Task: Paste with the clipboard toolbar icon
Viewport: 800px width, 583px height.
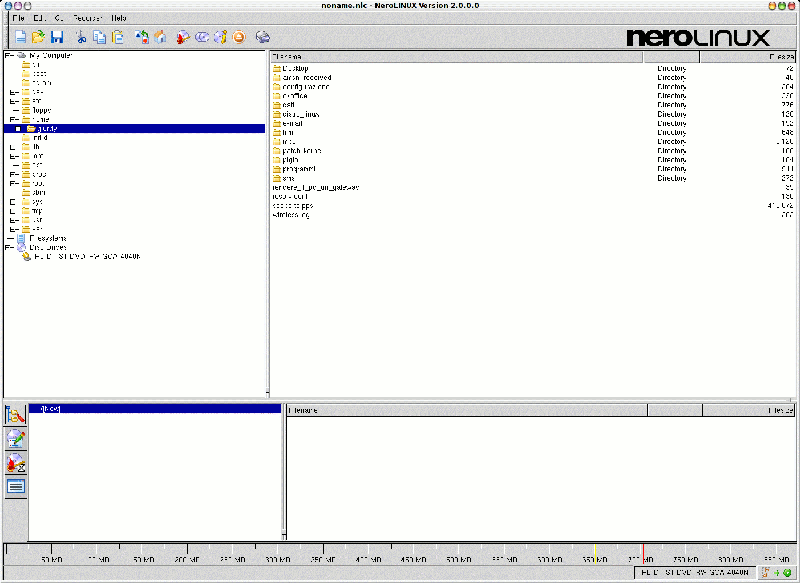Action: [118, 37]
